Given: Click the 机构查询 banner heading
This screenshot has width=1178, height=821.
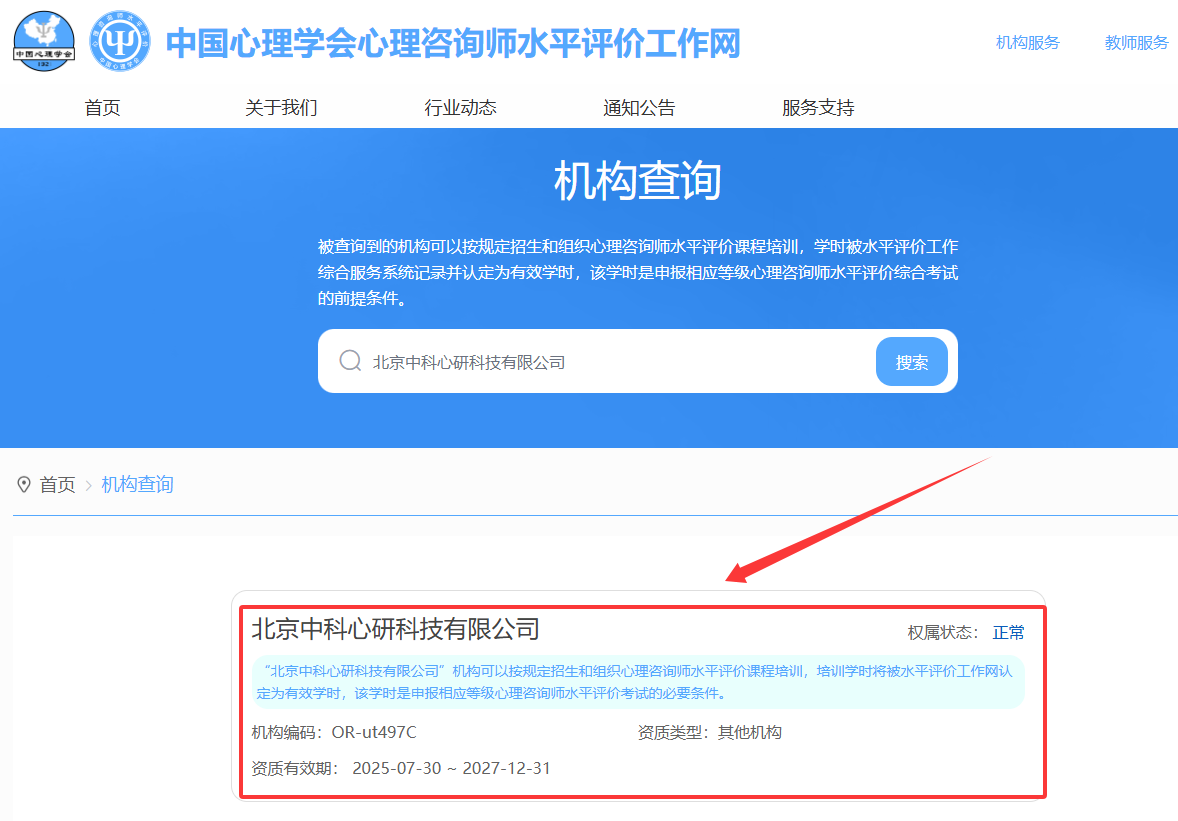Looking at the screenshot, I should point(637,180).
